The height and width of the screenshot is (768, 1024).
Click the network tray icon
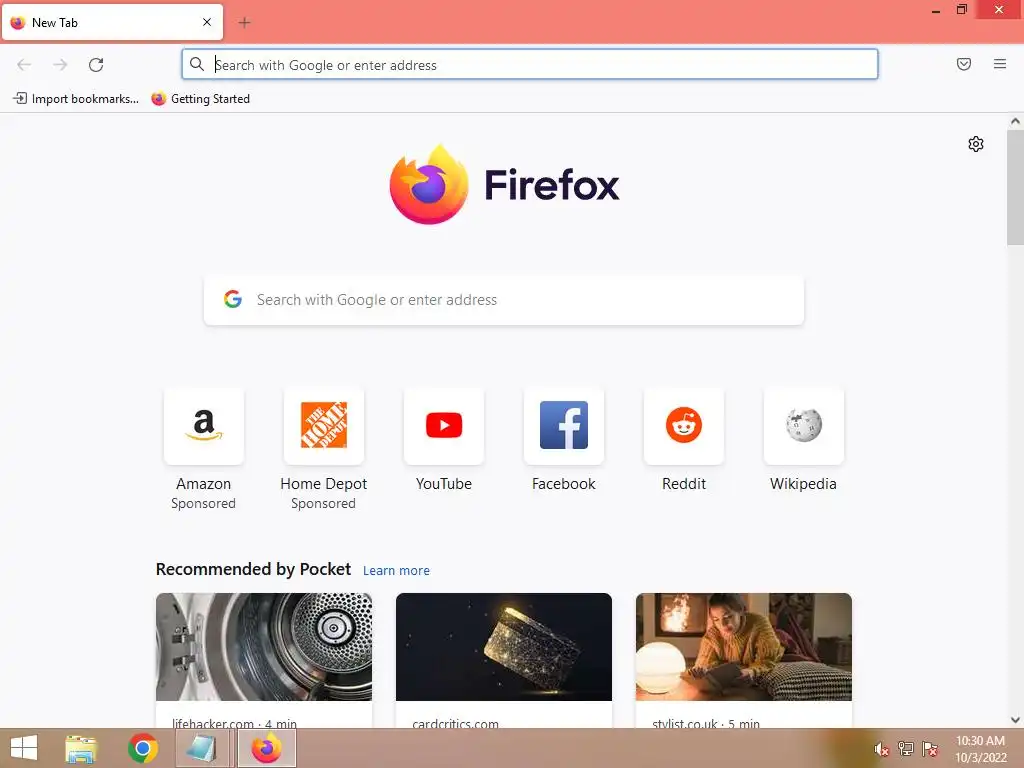(906, 749)
